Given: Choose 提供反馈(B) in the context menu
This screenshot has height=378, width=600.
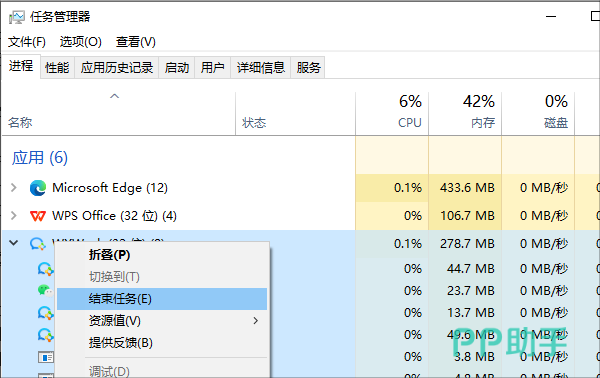Looking at the screenshot, I should pos(162,343).
